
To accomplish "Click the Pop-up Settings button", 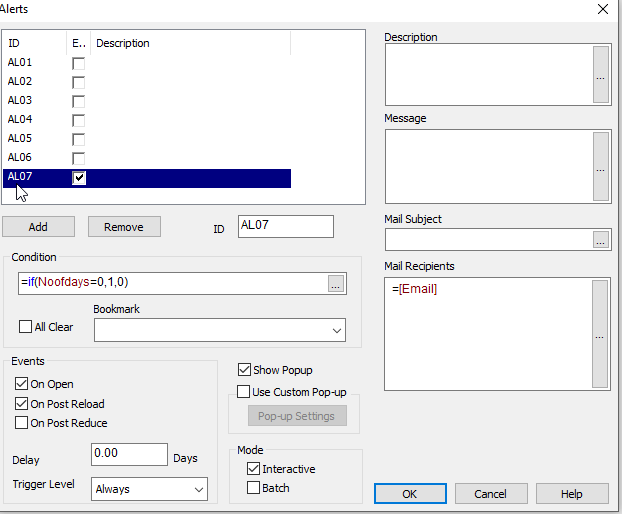I will pyautogui.click(x=297, y=416).
